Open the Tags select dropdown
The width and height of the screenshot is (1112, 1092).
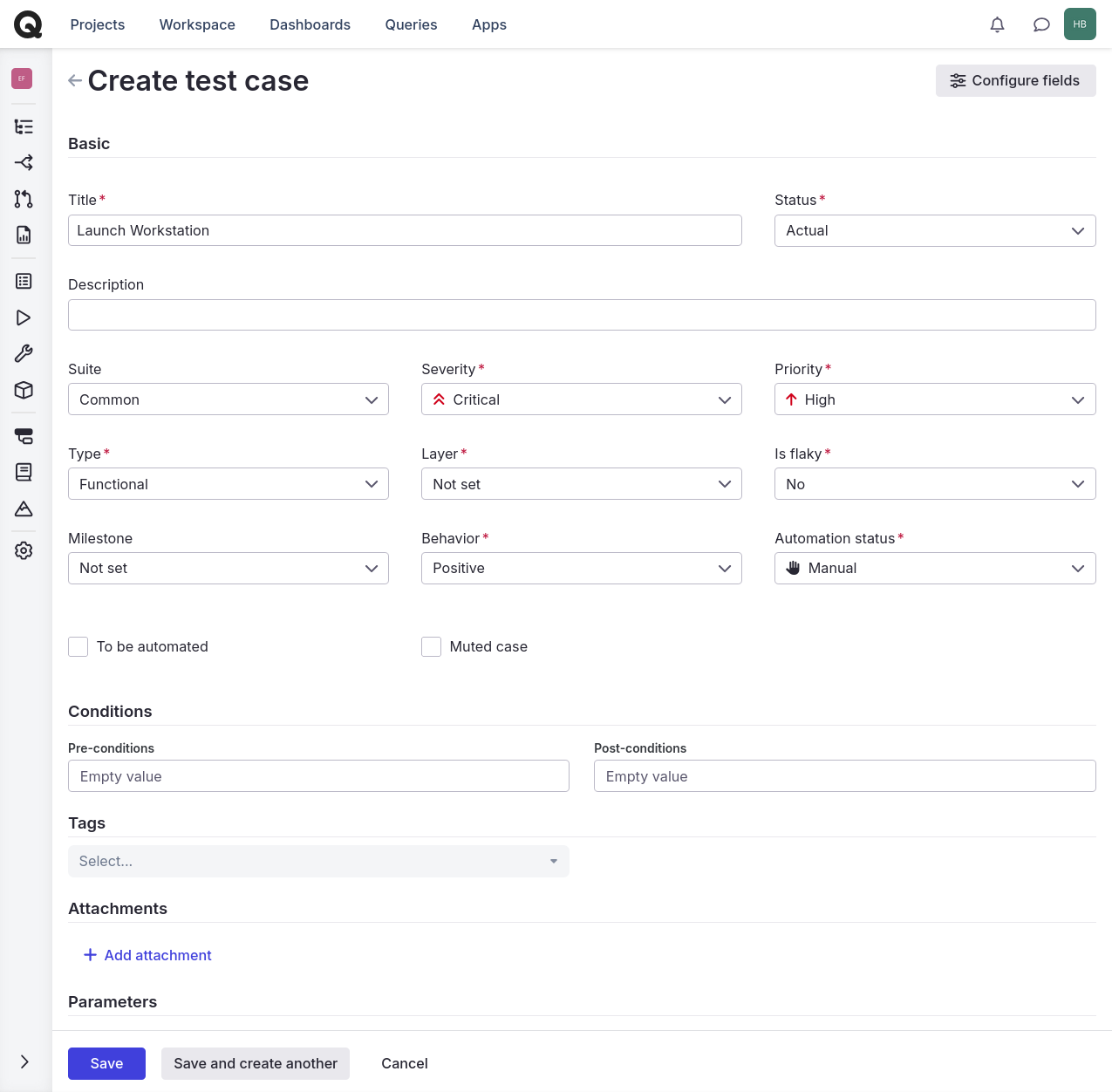tap(318, 861)
